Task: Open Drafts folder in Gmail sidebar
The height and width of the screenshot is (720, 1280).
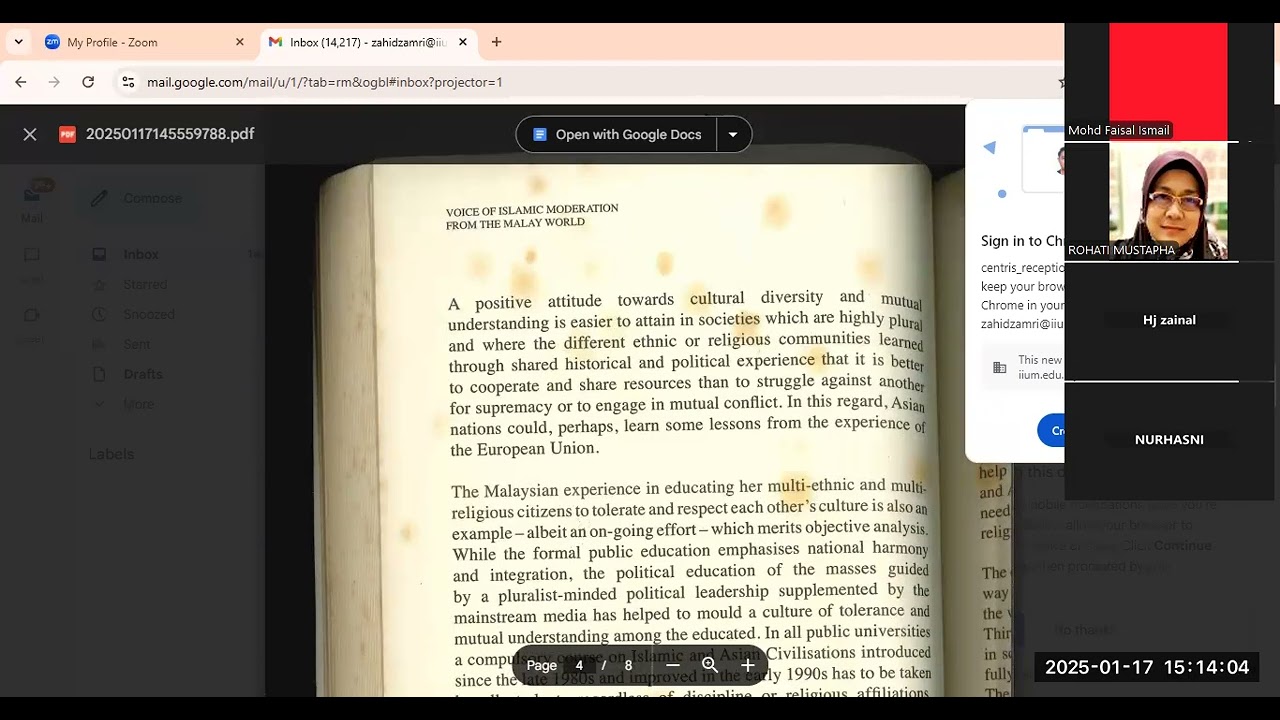Action: pos(142,374)
